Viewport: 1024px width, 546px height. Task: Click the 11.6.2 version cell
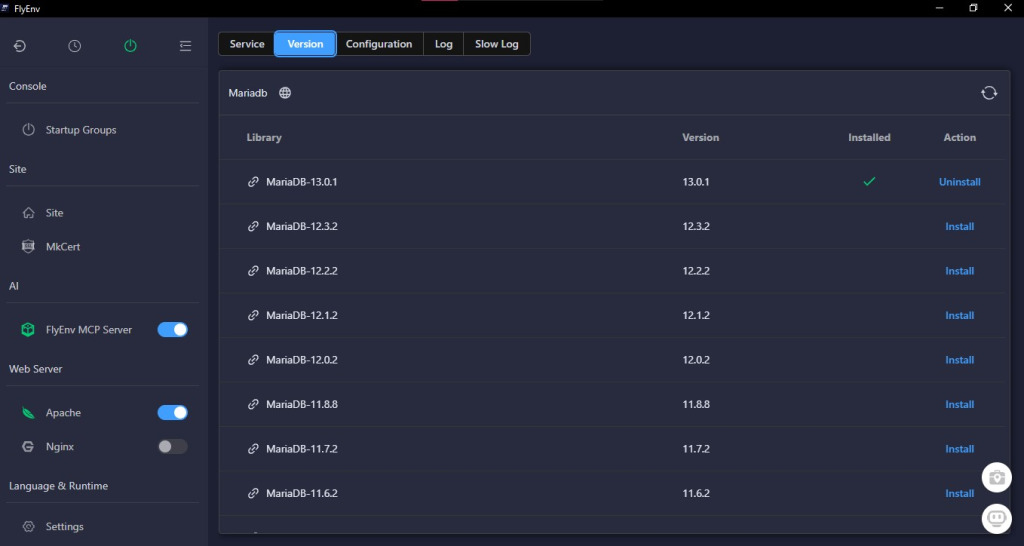pos(696,493)
